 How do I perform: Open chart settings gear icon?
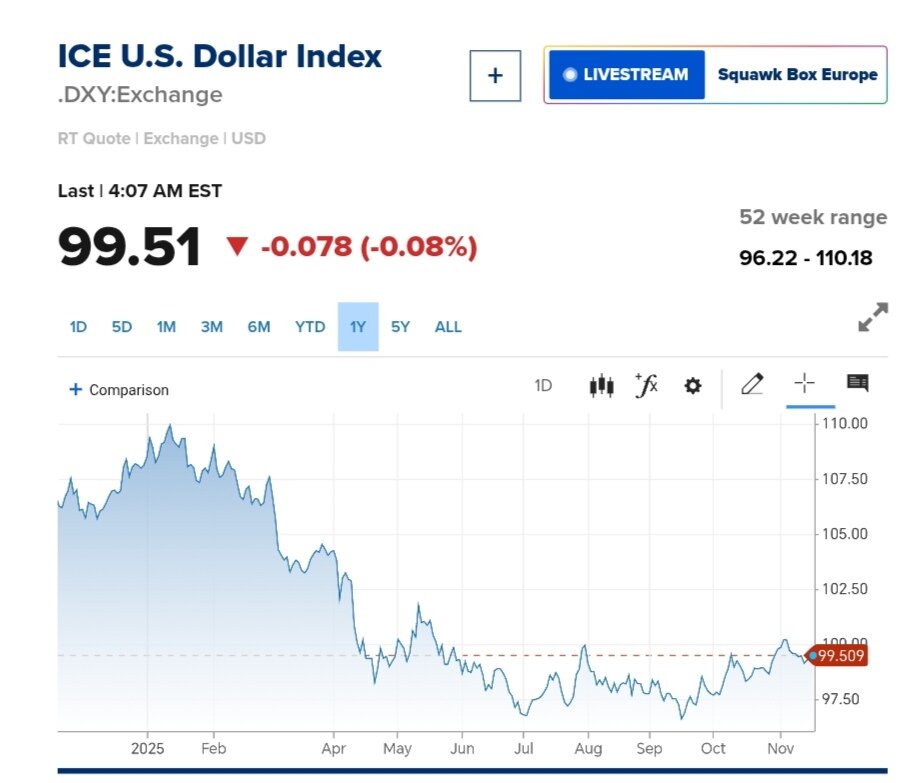[x=692, y=386]
